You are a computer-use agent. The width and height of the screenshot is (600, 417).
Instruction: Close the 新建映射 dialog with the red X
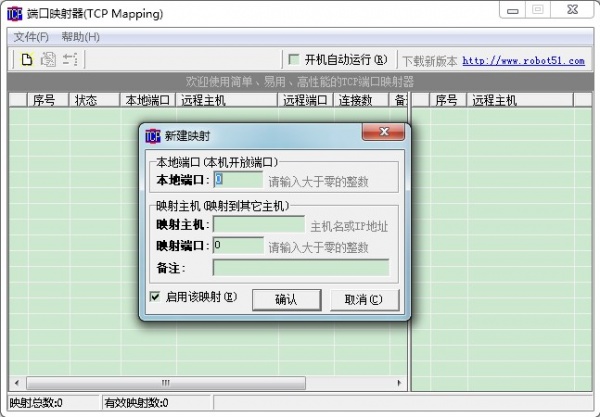(x=383, y=132)
